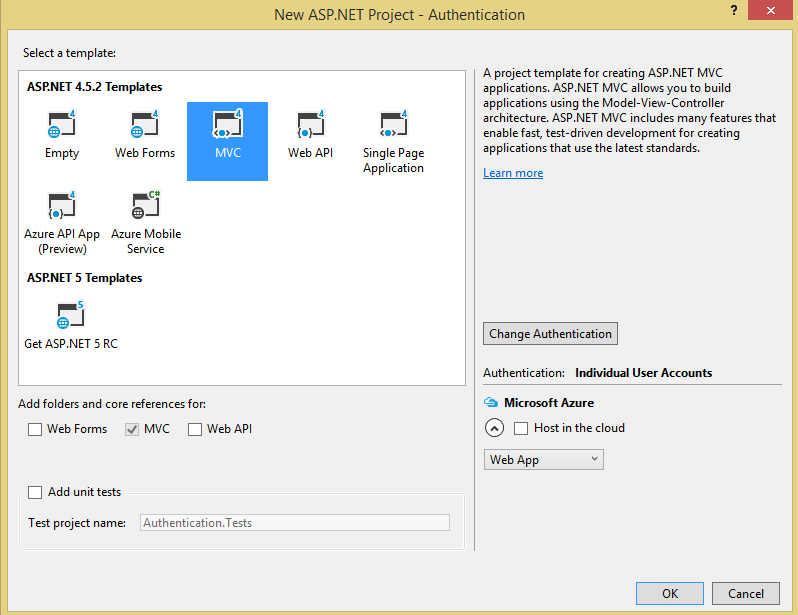Click the Microsoft Azure cloud icon
The height and width of the screenshot is (615, 798).
tap(491, 403)
